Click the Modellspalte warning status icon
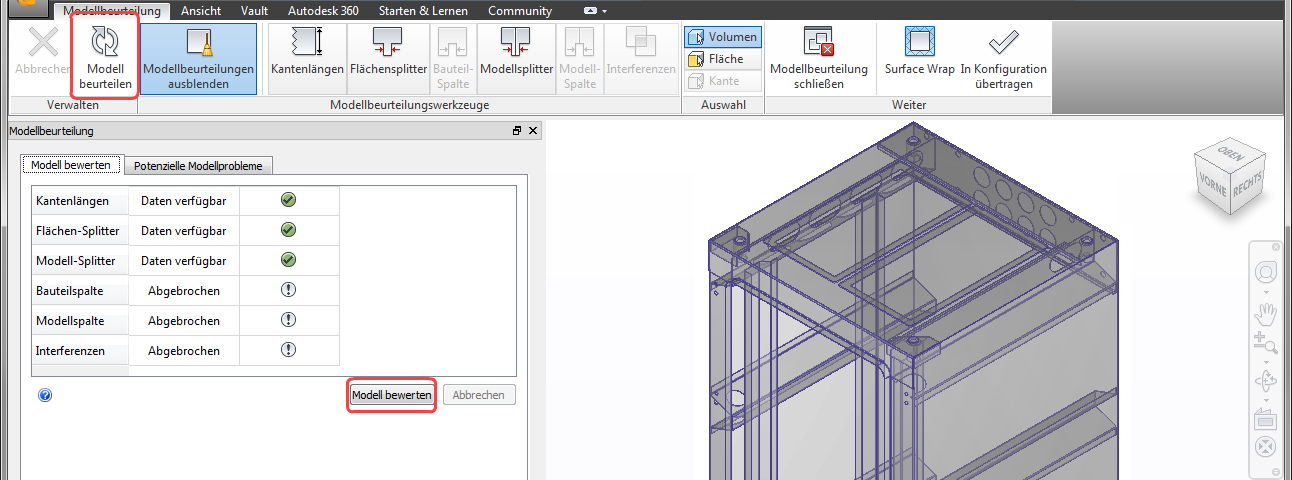Viewport: 1292px width, 480px height. (x=288, y=320)
